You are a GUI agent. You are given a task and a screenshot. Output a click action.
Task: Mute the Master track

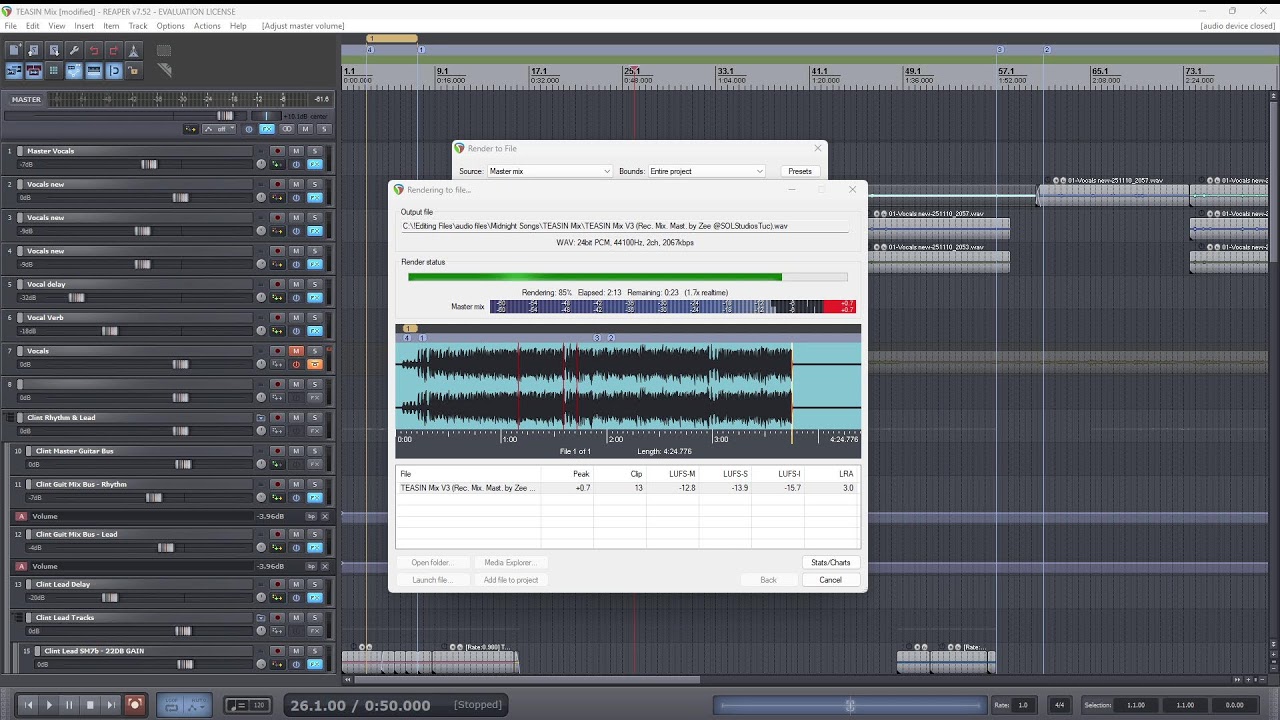[x=306, y=129]
